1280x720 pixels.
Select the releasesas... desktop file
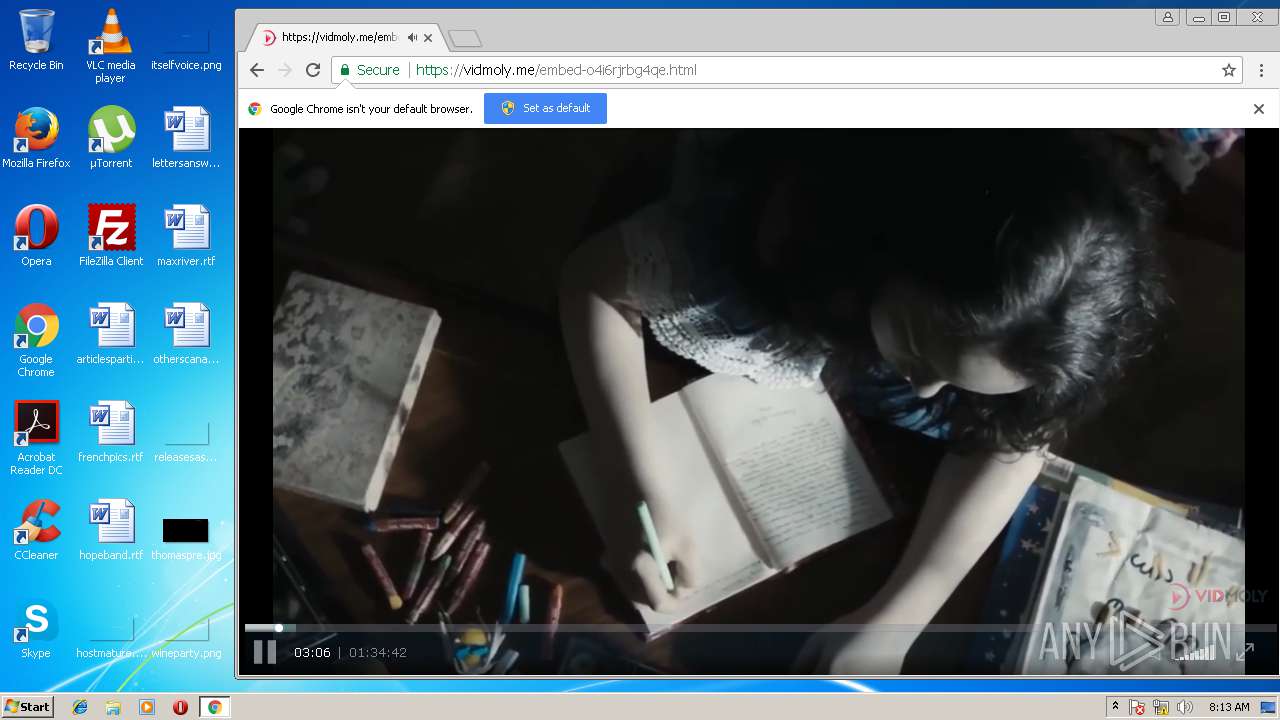coord(186,442)
